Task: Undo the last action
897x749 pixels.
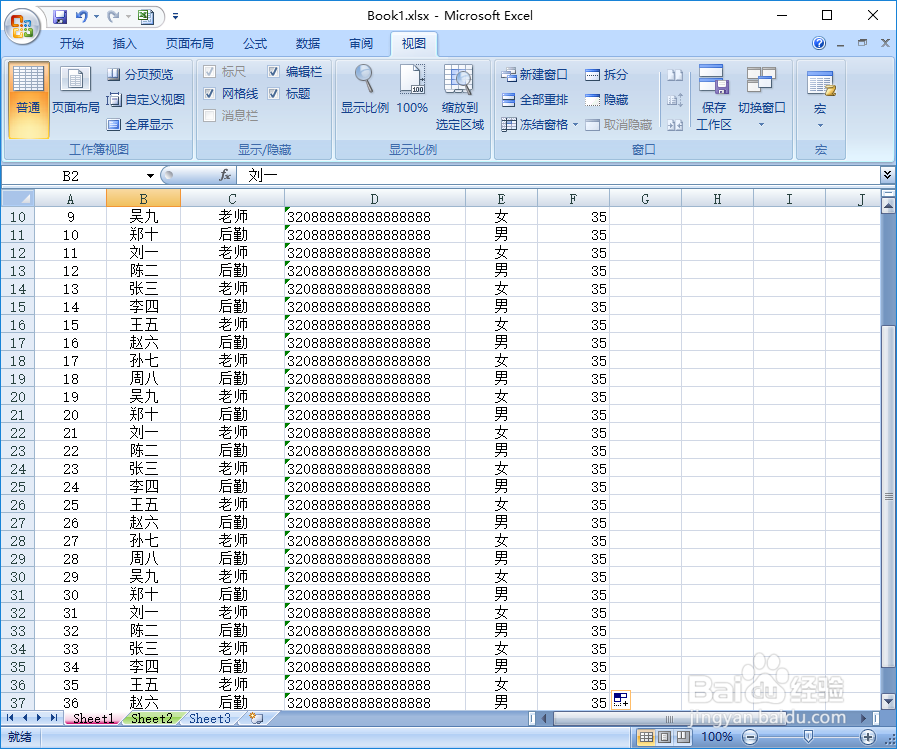Action: [81, 17]
